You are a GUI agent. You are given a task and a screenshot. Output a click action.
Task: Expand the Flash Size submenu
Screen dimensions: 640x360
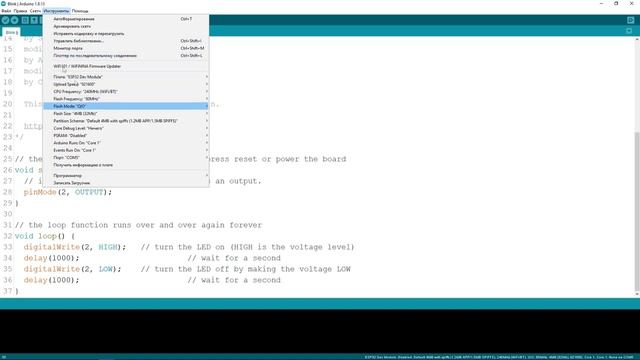[x=126, y=113]
